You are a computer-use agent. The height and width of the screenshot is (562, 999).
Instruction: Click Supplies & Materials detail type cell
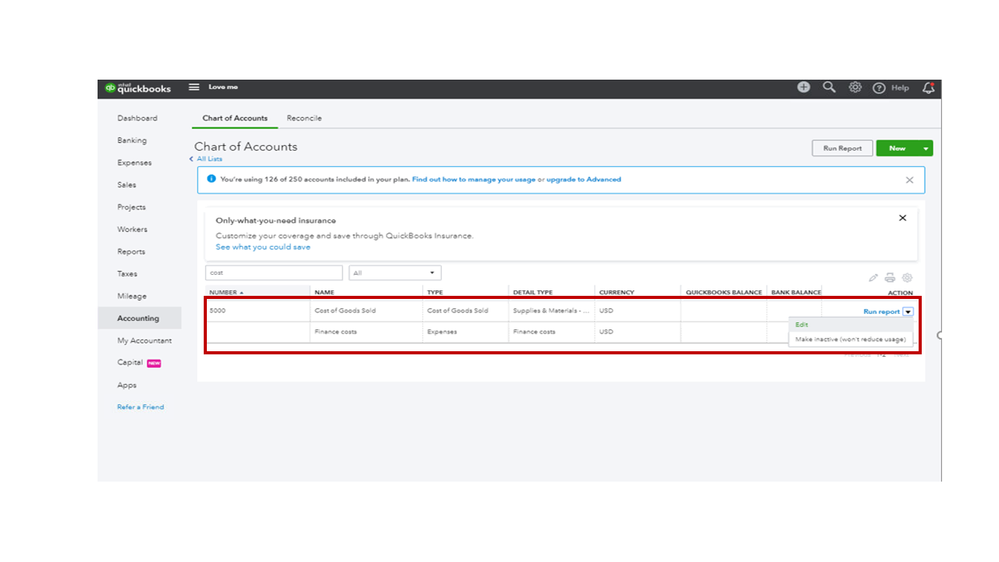coord(551,311)
